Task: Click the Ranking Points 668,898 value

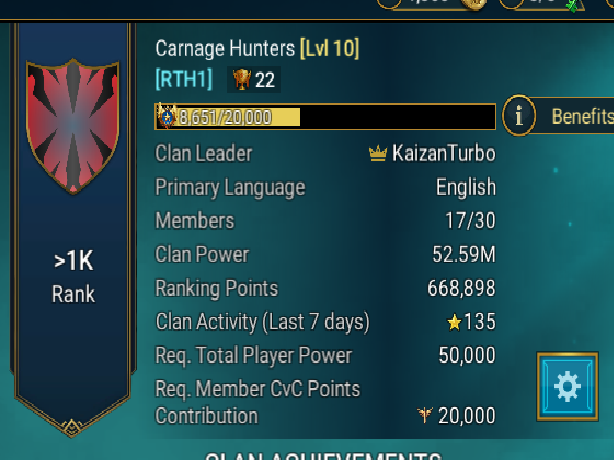Action: click(x=461, y=288)
